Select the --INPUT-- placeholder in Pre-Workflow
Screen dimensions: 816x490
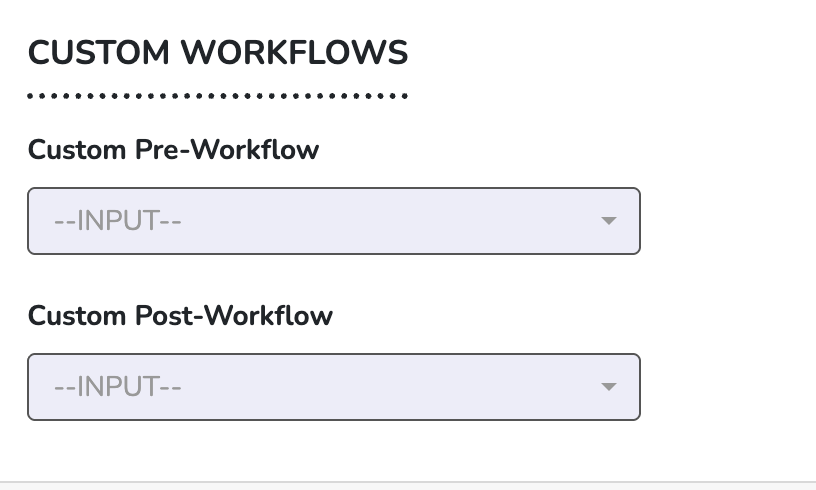coord(117,221)
